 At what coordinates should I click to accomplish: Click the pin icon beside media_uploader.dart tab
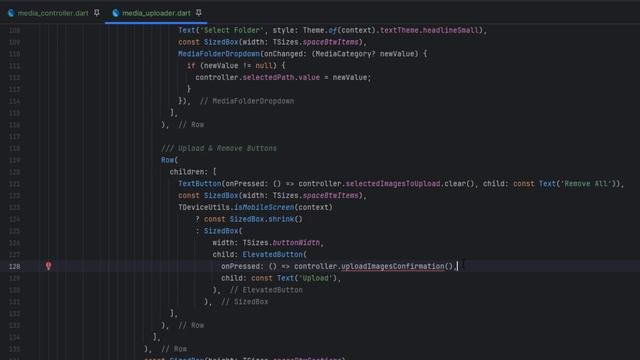pyautogui.click(x=199, y=13)
